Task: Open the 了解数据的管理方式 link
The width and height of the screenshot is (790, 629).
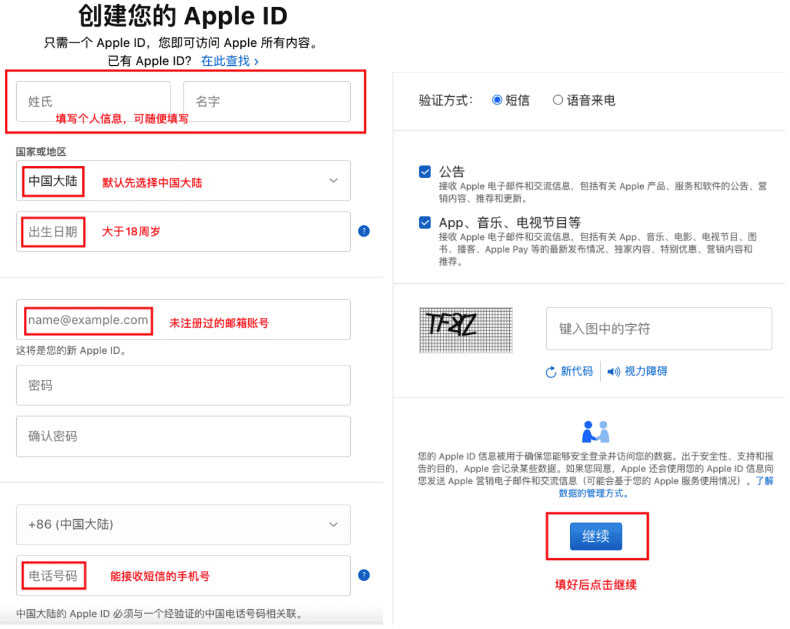Action: click(x=665, y=487)
